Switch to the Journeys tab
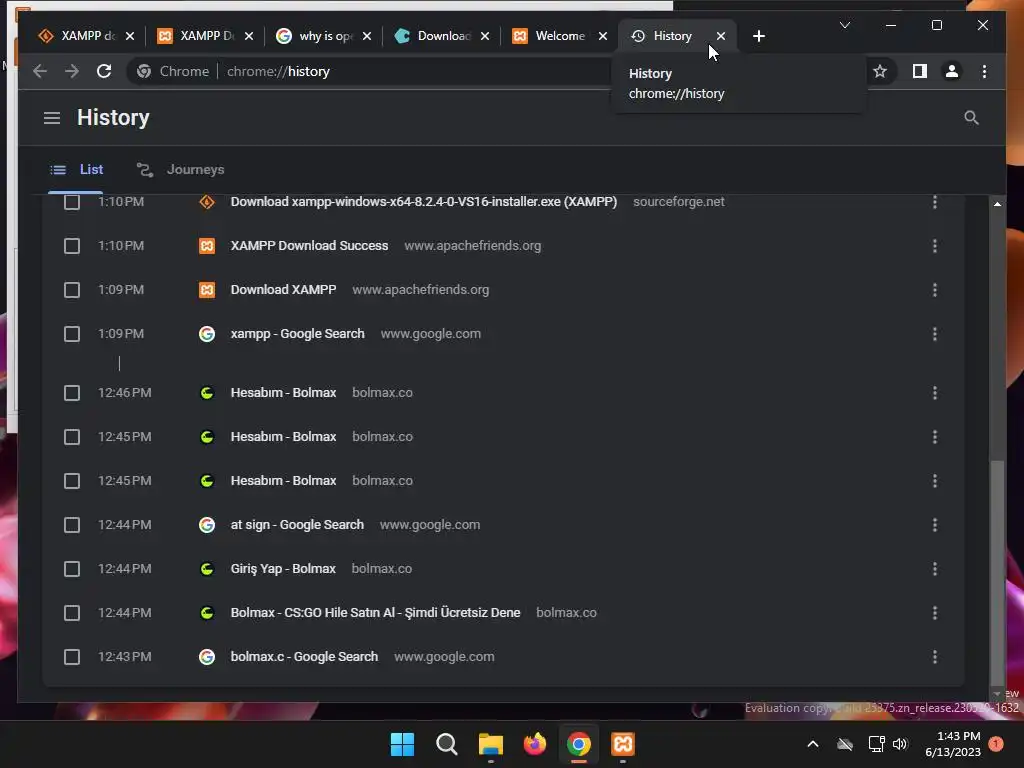1024x768 pixels. (180, 170)
